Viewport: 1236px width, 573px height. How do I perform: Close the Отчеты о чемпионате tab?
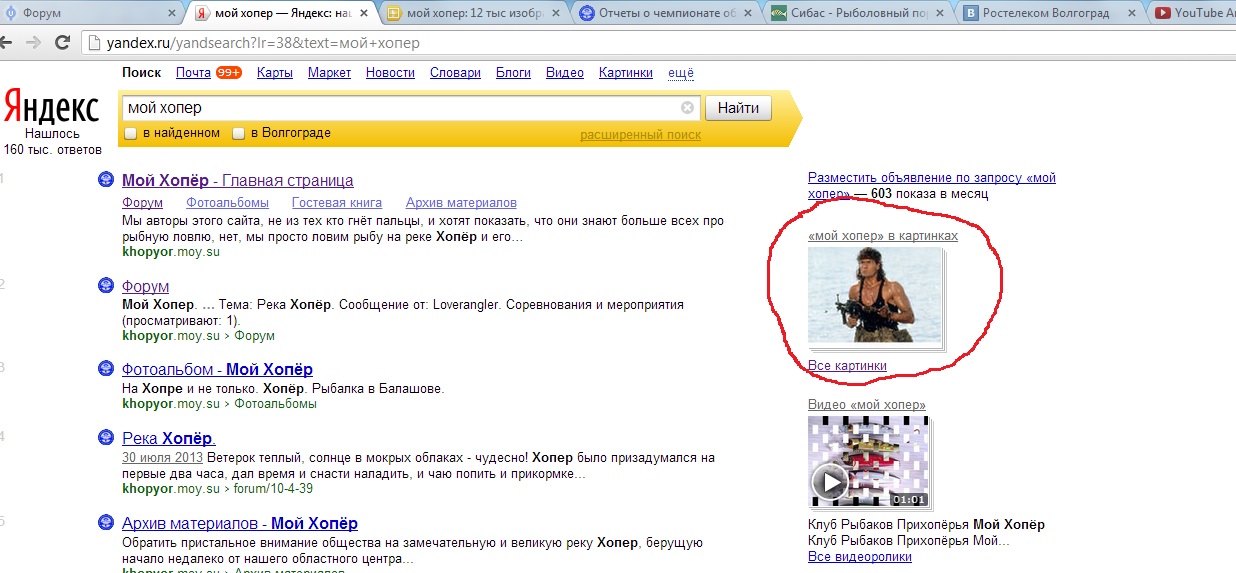click(x=746, y=13)
